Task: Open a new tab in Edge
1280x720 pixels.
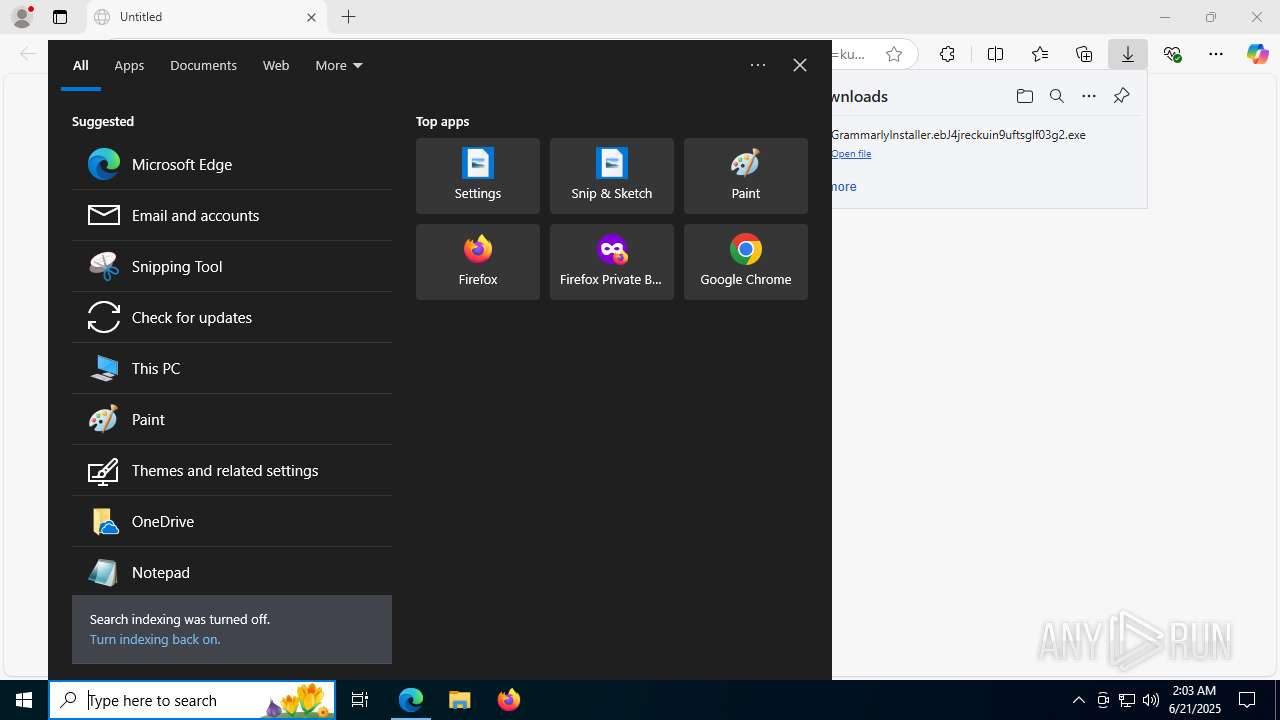Action: (348, 17)
